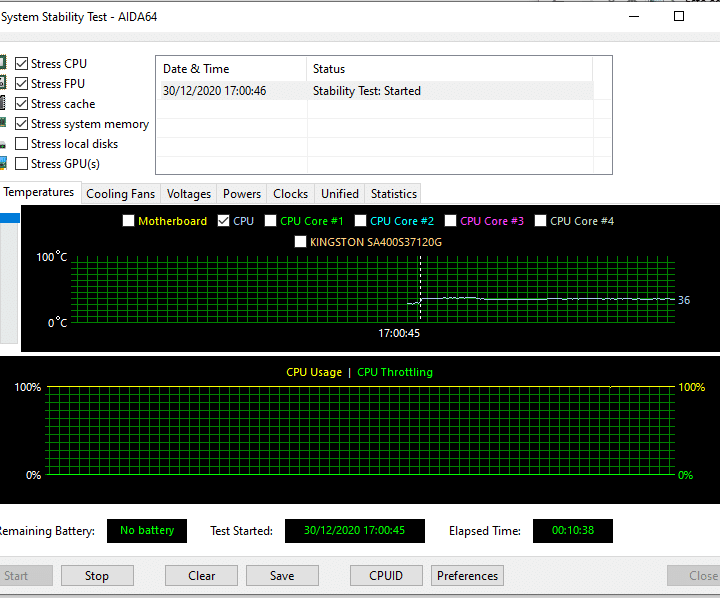
Task: Uncheck Stress system memory
Action: (x=22, y=124)
